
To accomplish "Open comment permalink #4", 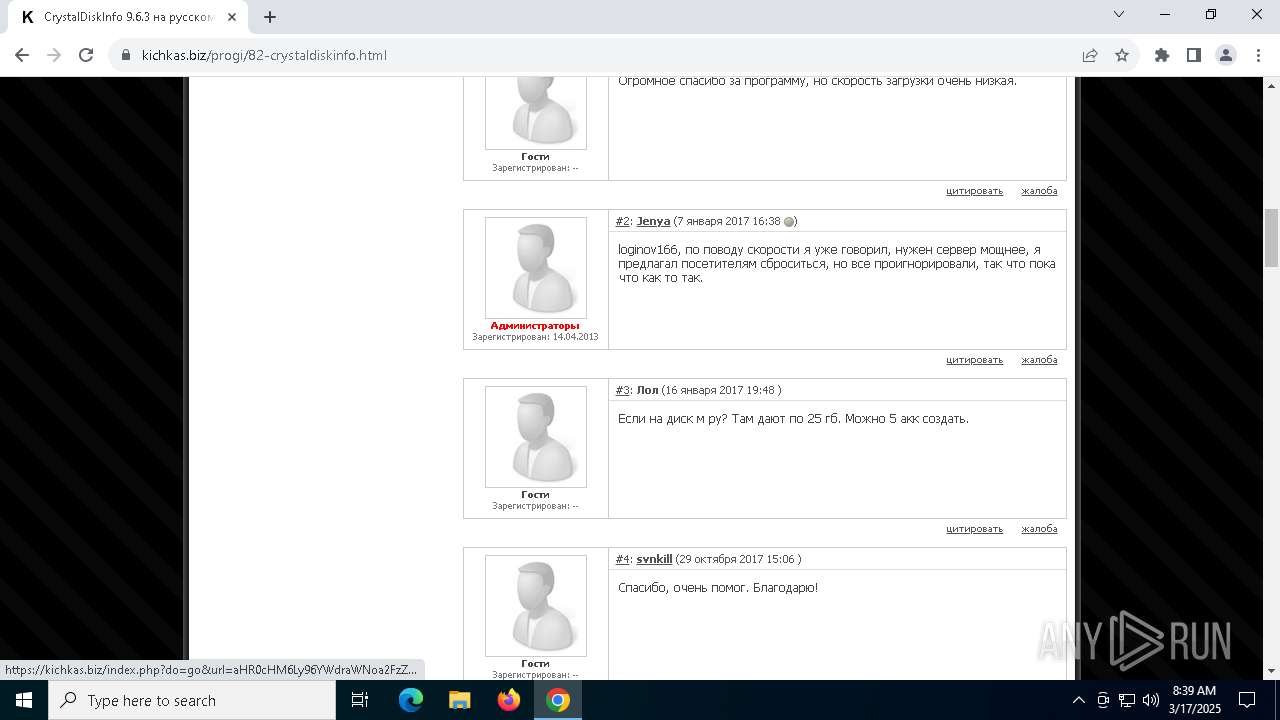I will click(623, 559).
